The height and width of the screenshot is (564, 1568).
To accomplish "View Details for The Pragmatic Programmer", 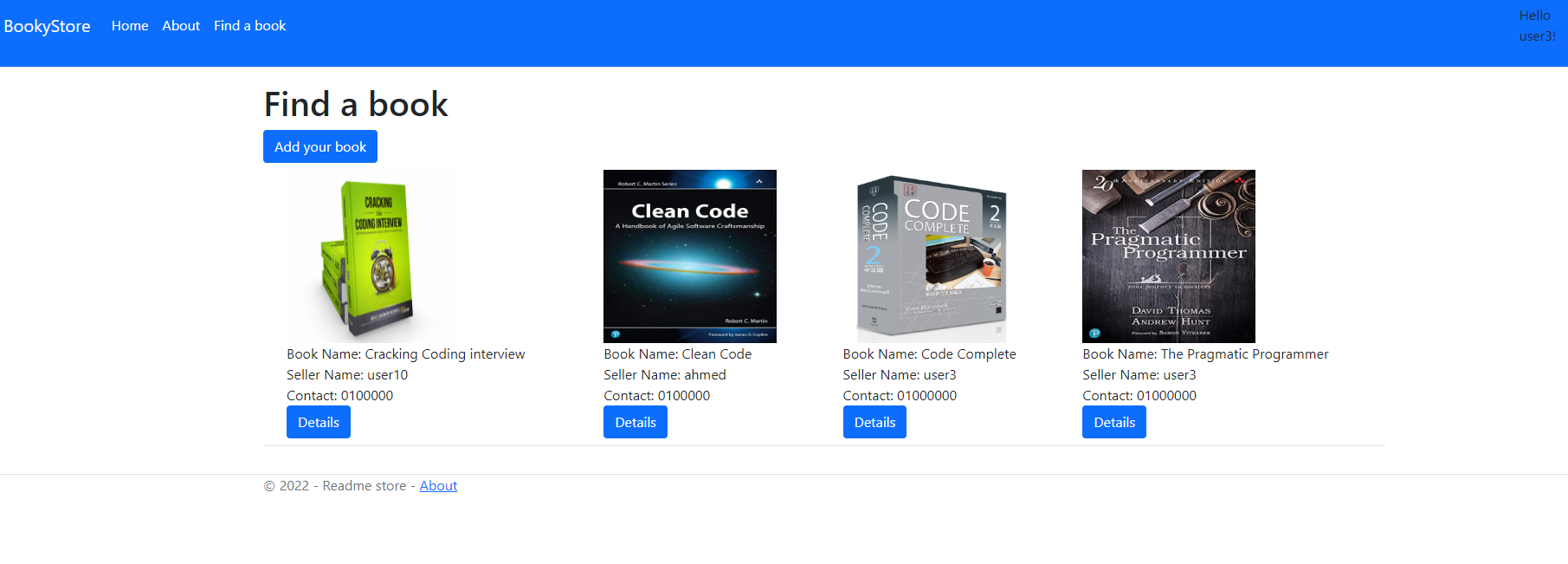I will coord(1114,422).
